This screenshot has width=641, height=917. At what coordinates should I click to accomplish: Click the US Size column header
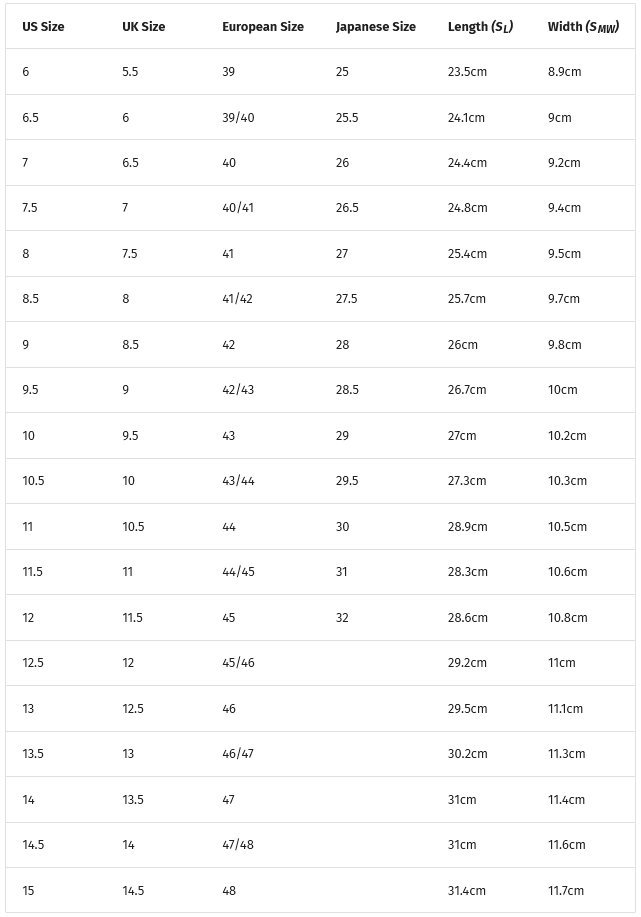43,27
